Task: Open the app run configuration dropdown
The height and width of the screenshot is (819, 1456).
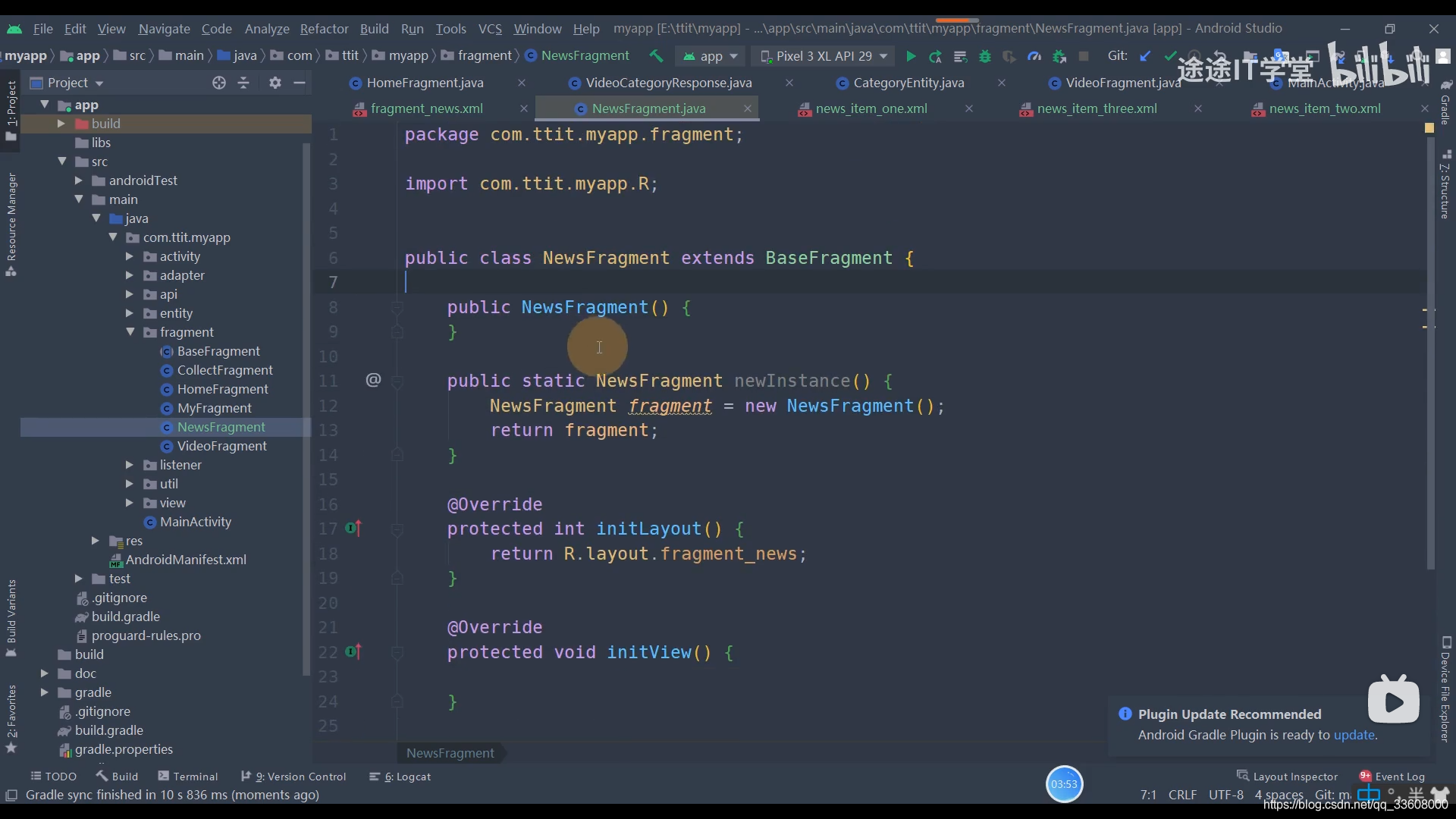Action: click(x=711, y=56)
